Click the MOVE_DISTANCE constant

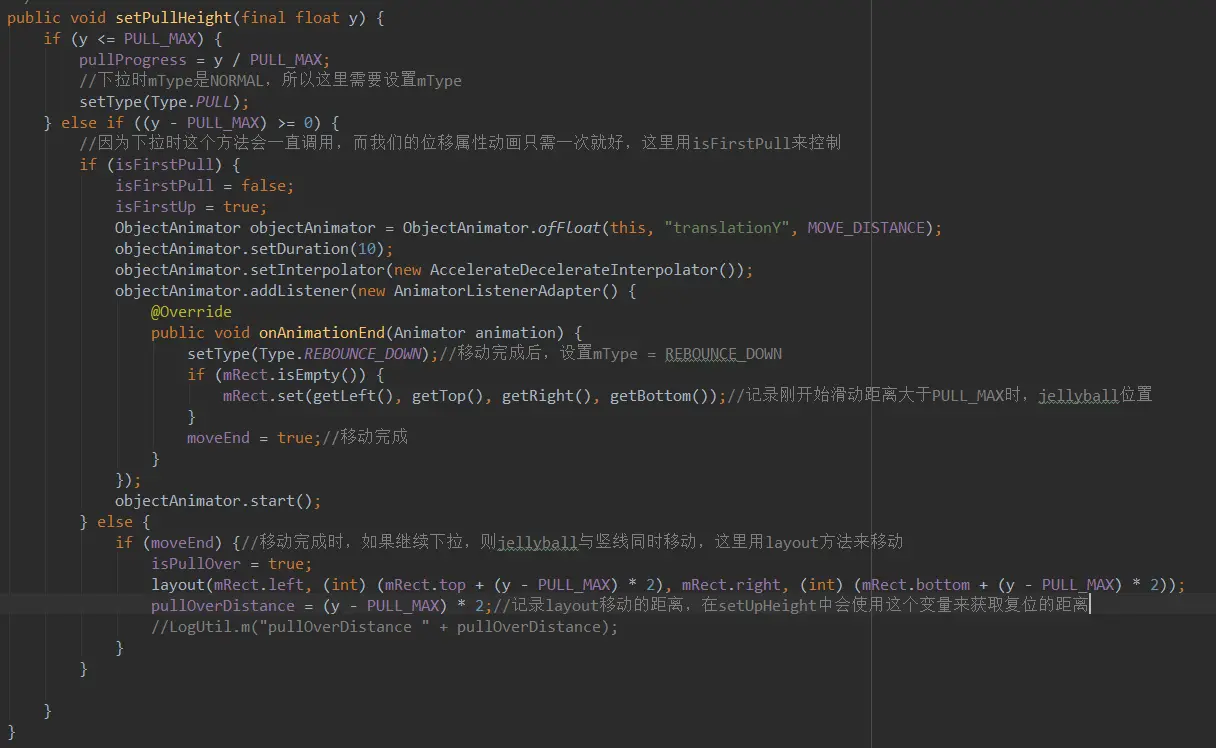866,227
